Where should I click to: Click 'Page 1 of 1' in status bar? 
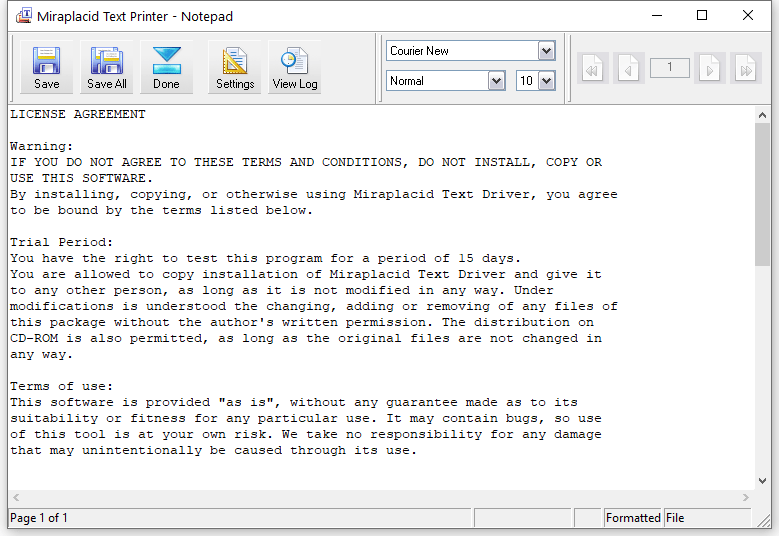[x=39, y=518]
